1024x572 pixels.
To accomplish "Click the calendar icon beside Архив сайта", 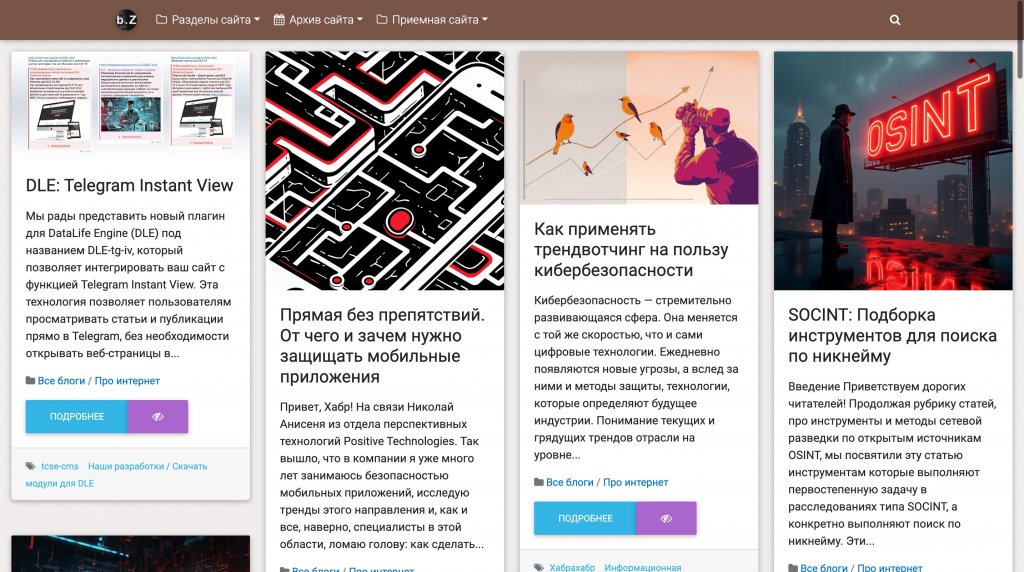I will pyautogui.click(x=279, y=20).
